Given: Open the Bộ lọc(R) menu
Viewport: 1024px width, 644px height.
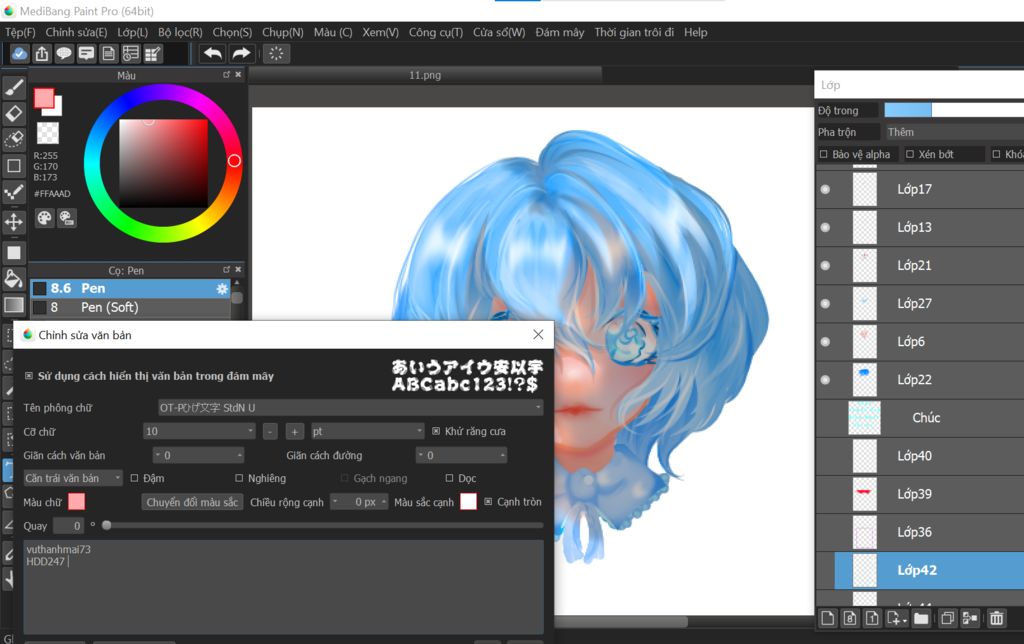Looking at the screenshot, I should [180, 32].
